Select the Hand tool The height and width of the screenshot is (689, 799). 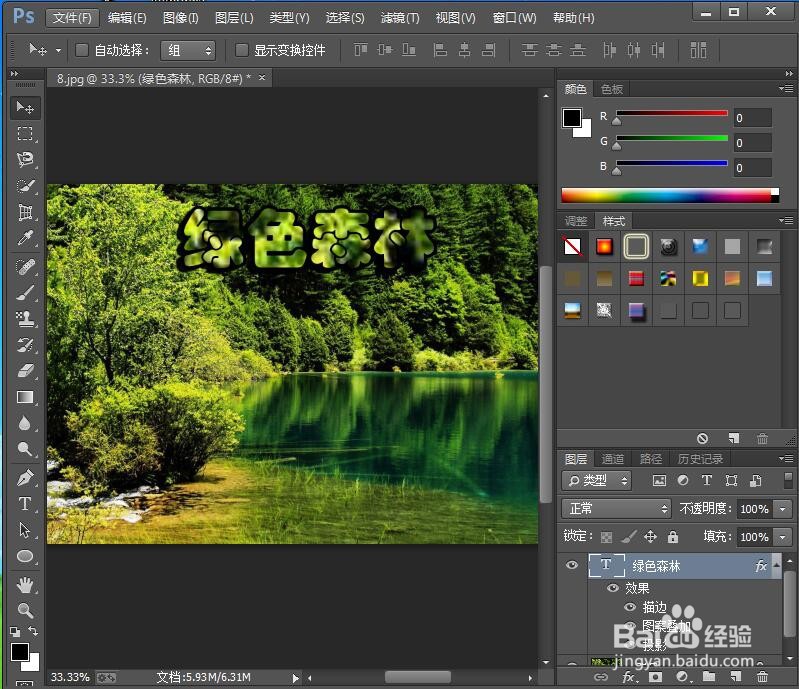point(24,585)
